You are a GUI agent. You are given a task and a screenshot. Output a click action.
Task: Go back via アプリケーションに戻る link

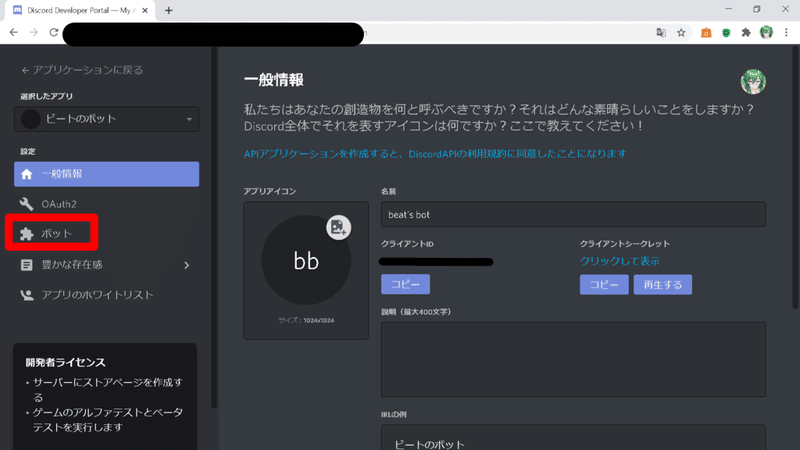click(x=82, y=70)
